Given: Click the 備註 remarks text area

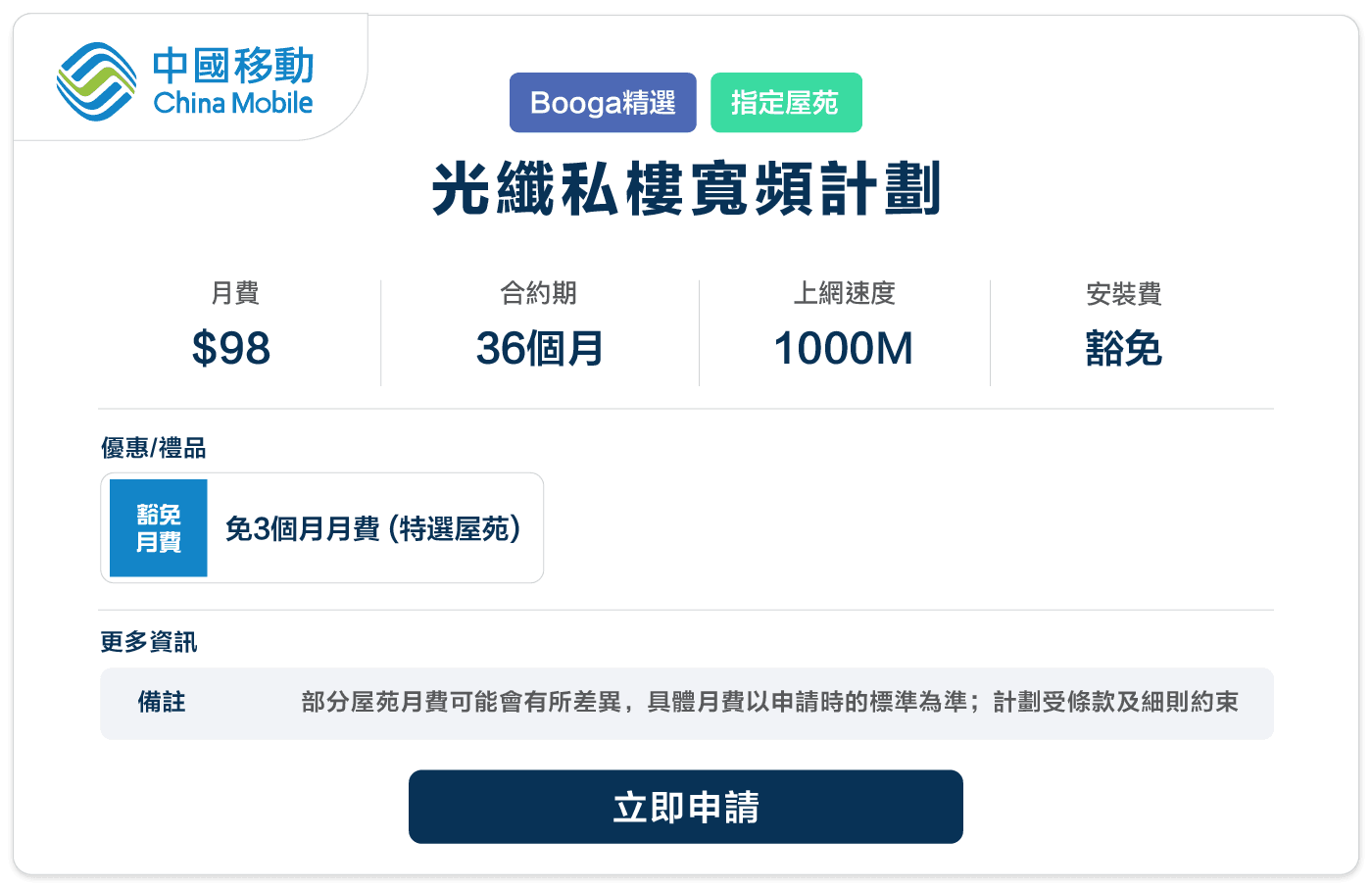Looking at the screenshot, I should 773,703.
